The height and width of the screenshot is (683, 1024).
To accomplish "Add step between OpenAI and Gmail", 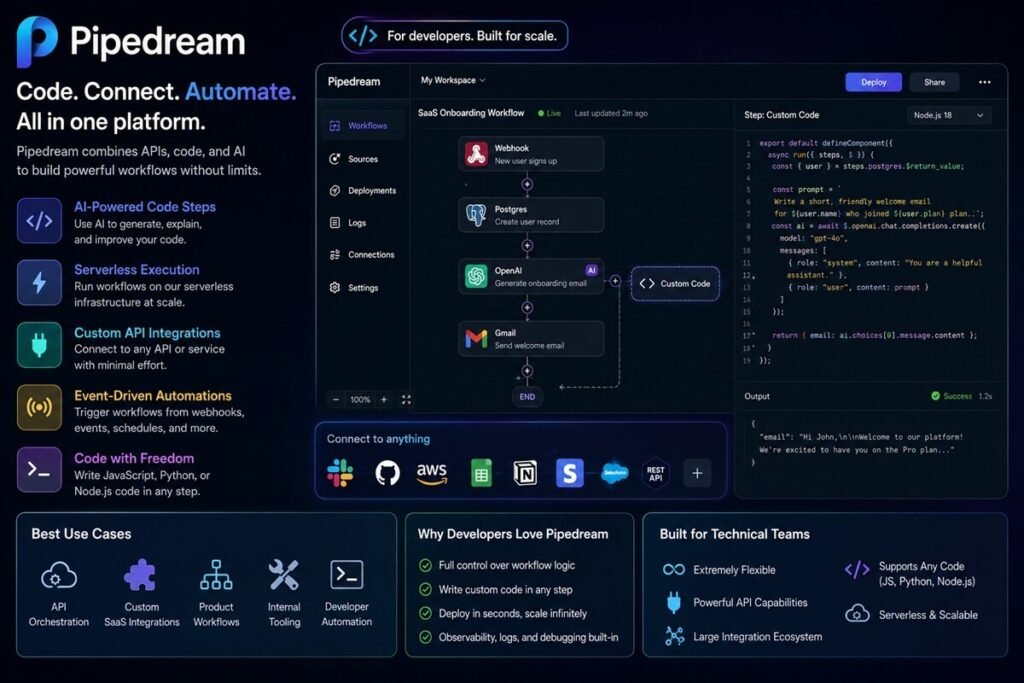I will point(527,308).
